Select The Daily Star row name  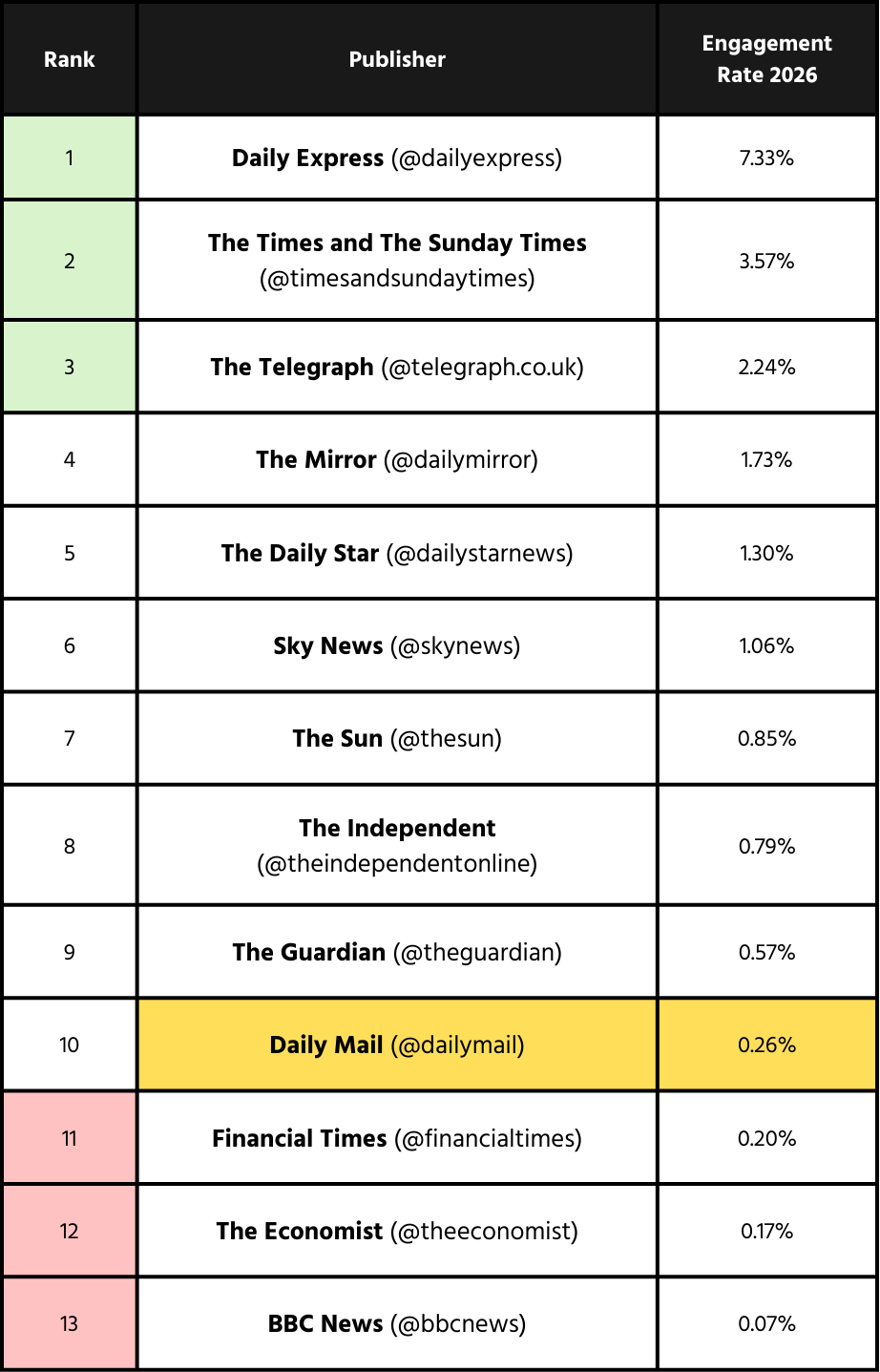pos(397,553)
